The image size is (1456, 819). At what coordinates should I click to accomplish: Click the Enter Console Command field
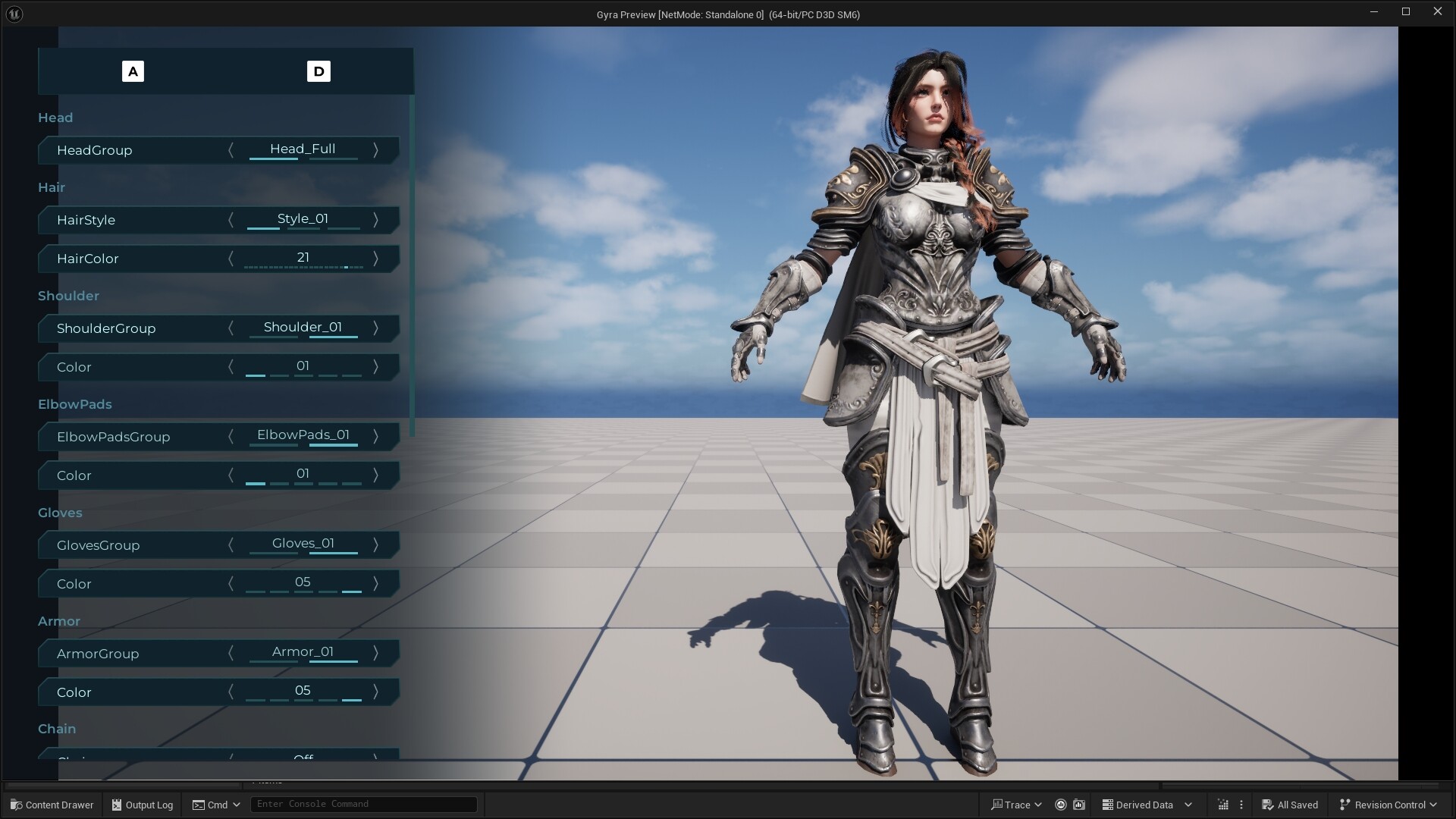(x=362, y=805)
